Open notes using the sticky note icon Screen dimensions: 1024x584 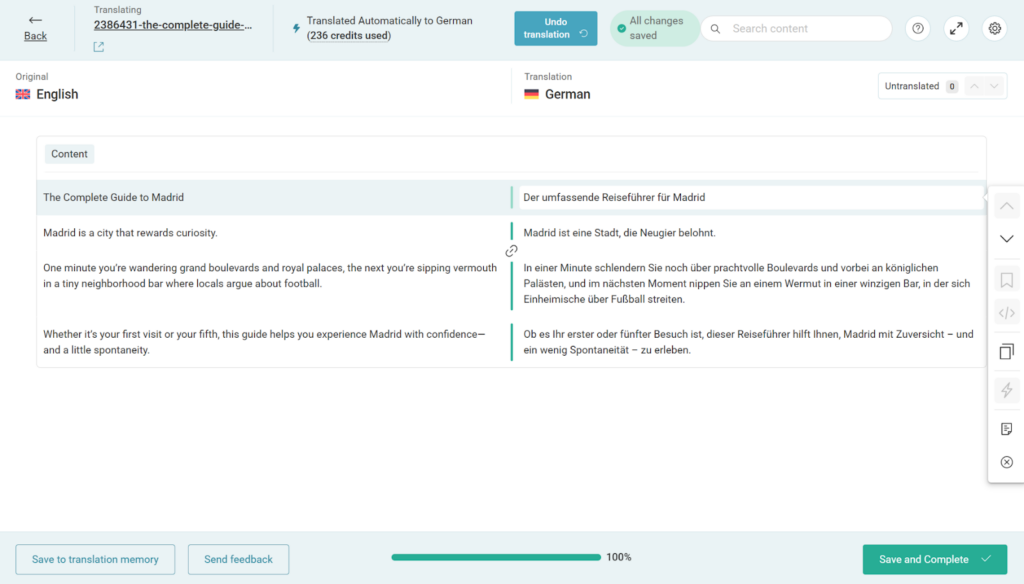point(1006,428)
